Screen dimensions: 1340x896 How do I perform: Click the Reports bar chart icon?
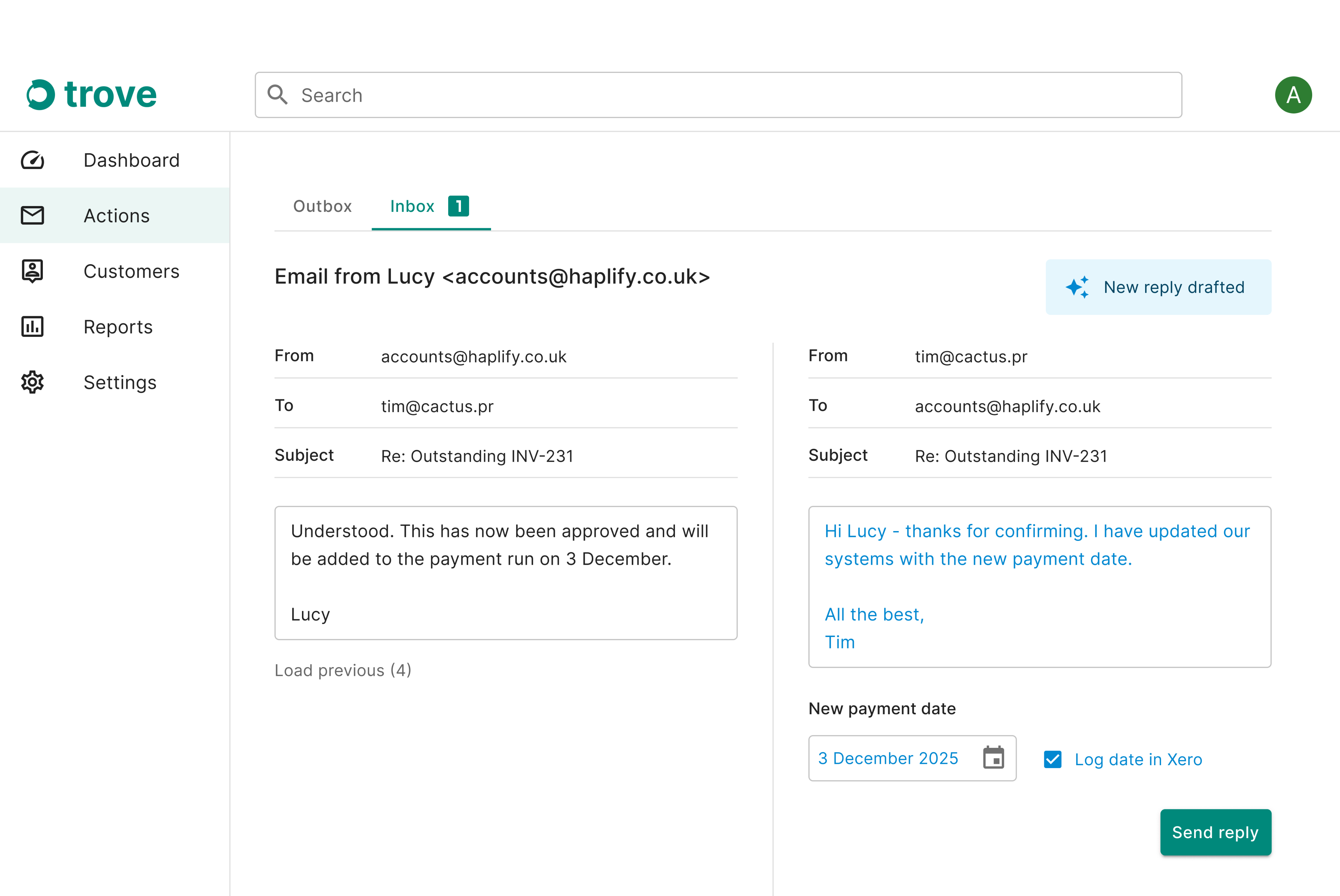pos(33,326)
